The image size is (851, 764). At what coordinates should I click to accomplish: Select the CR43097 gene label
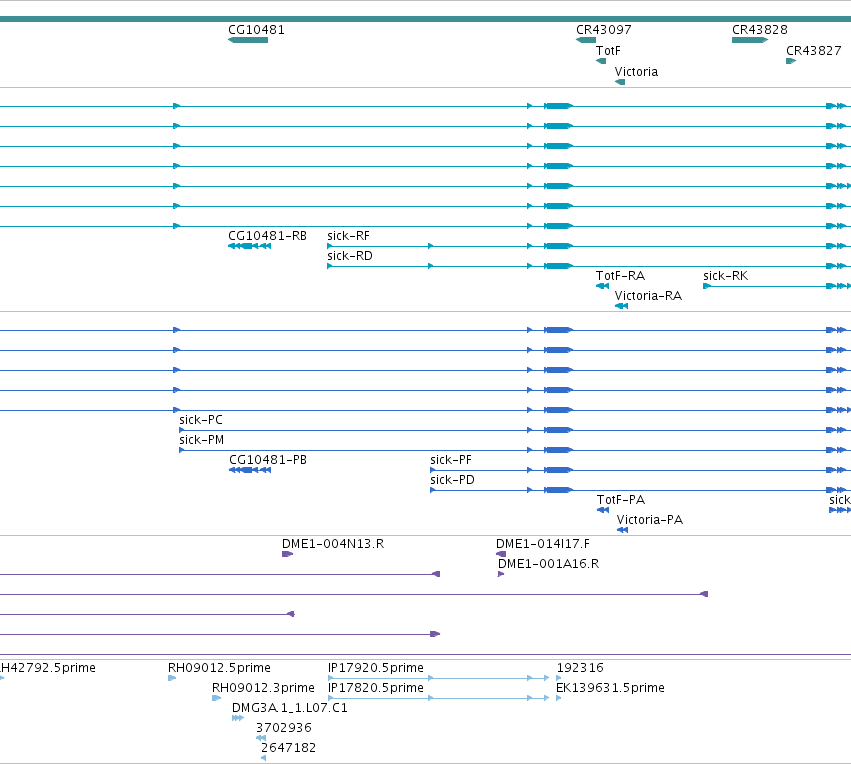tap(604, 30)
